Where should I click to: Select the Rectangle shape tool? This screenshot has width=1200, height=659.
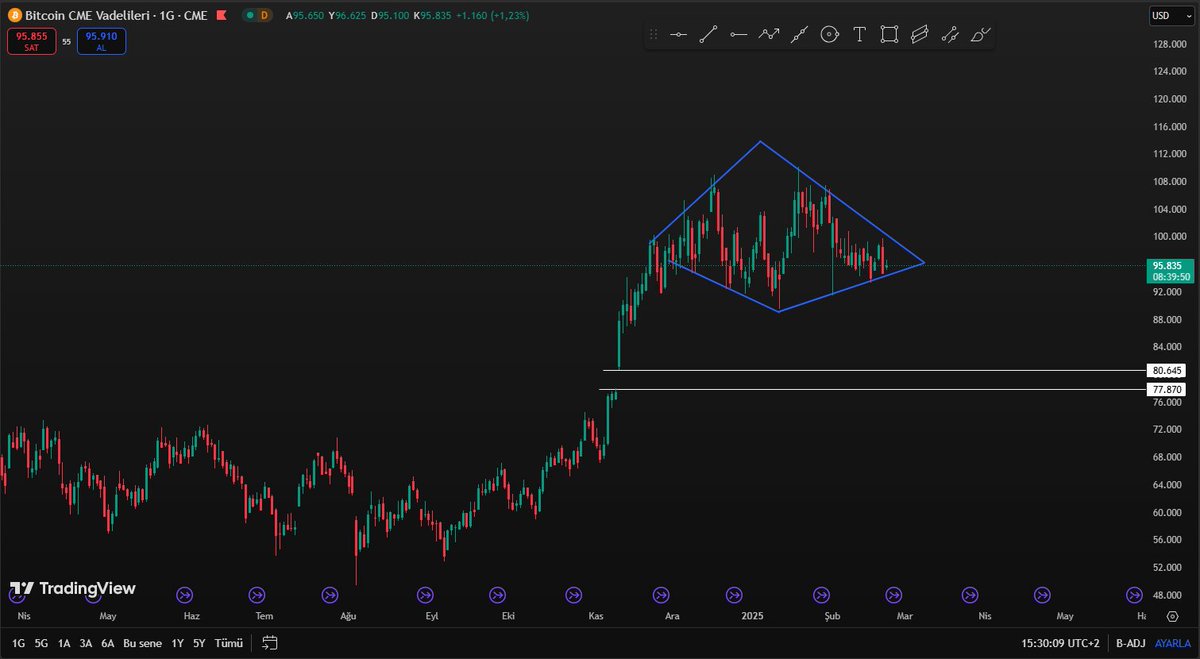[x=889, y=35]
